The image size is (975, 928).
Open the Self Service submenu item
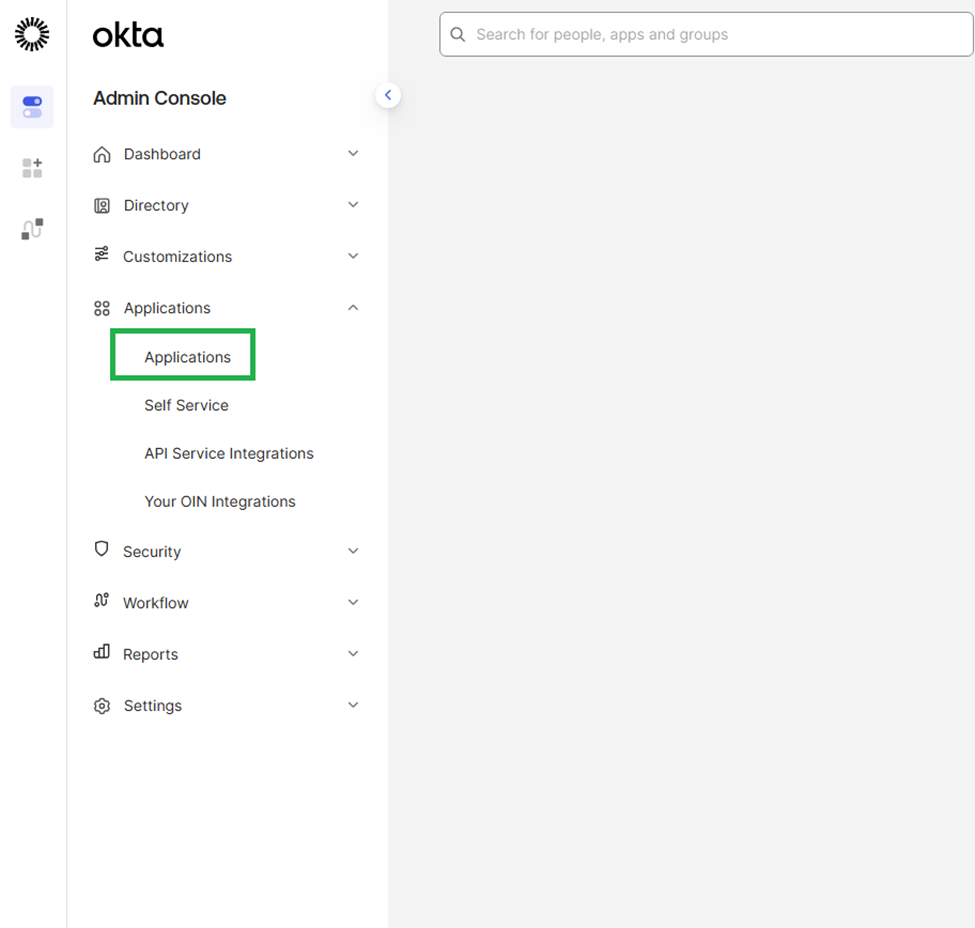click(187, 406)
